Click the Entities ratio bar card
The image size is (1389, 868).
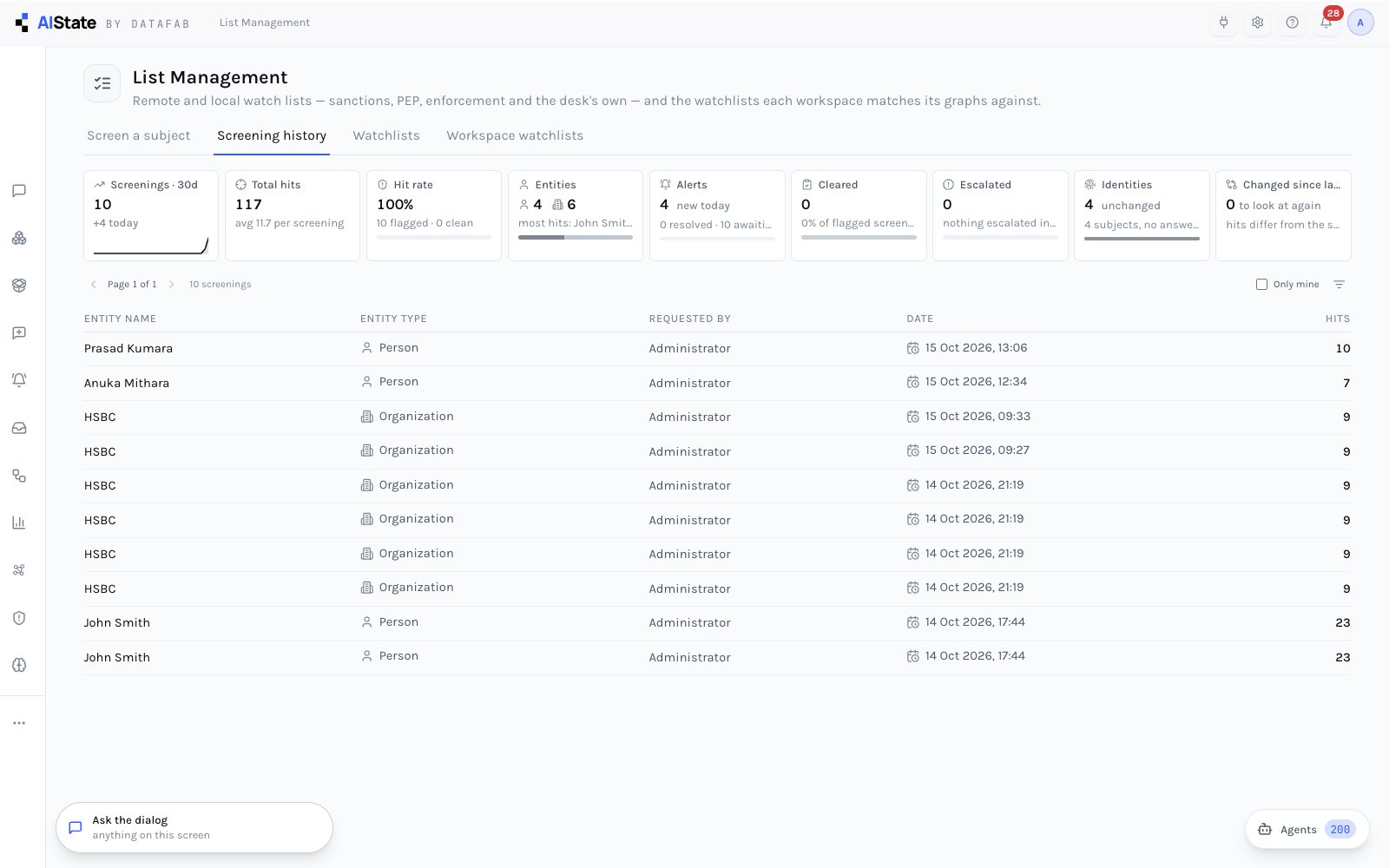pyautogui.click(x=576, y=215)
